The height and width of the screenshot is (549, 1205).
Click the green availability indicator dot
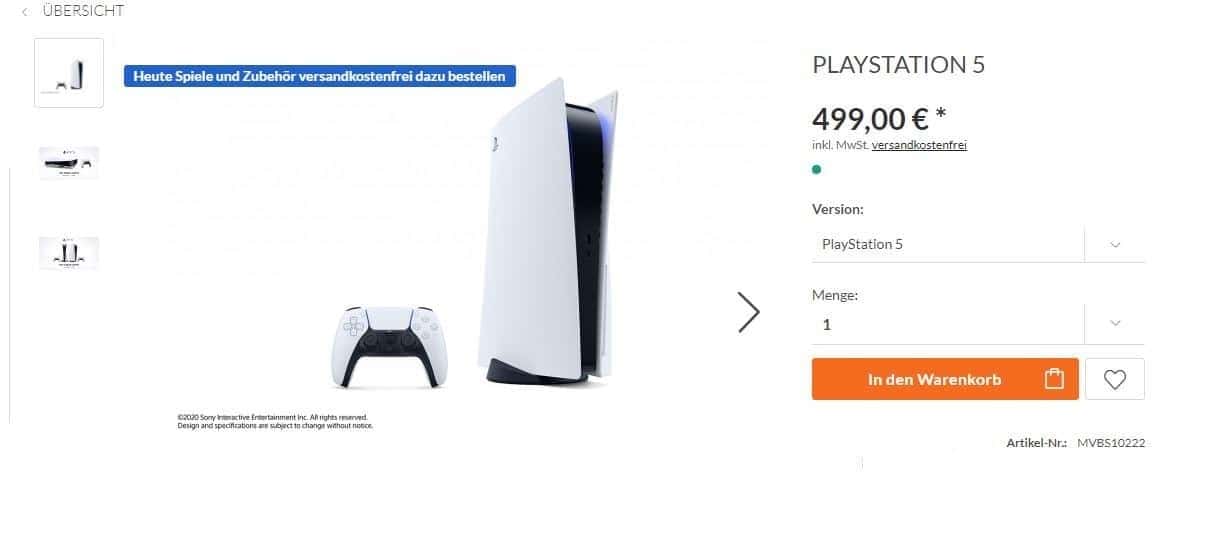point(817,170)
